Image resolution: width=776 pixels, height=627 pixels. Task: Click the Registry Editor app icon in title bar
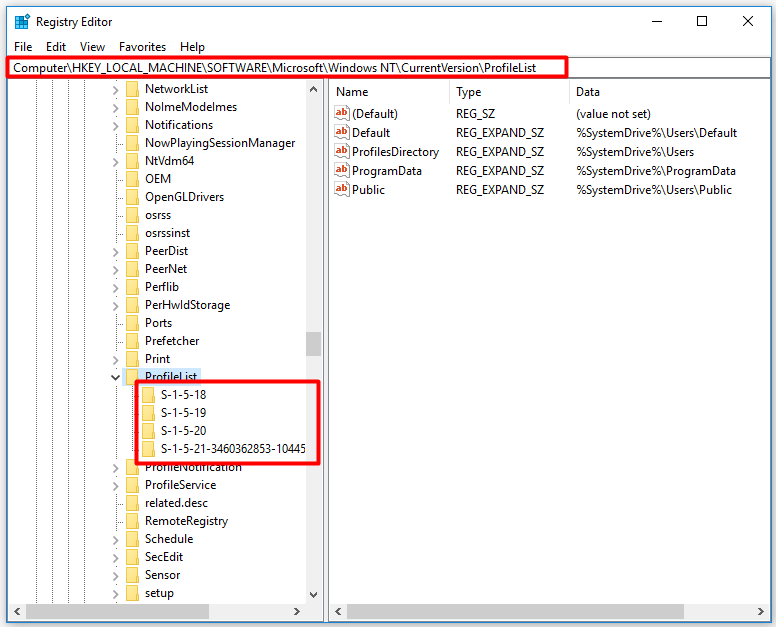tap(22, 22)
